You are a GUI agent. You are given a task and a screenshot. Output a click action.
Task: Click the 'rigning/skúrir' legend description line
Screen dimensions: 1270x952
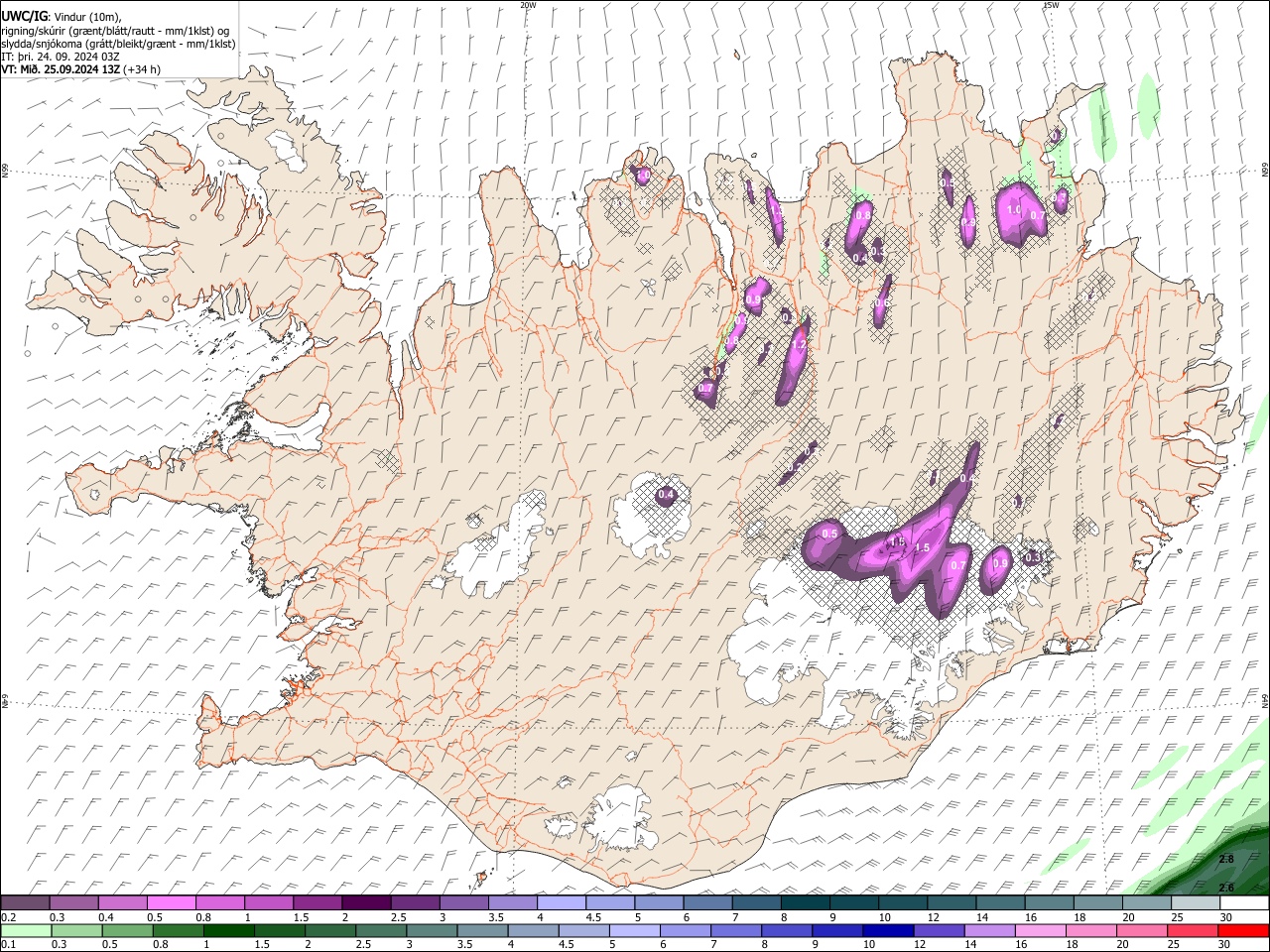pyautogui.click(x=115, y=31)
